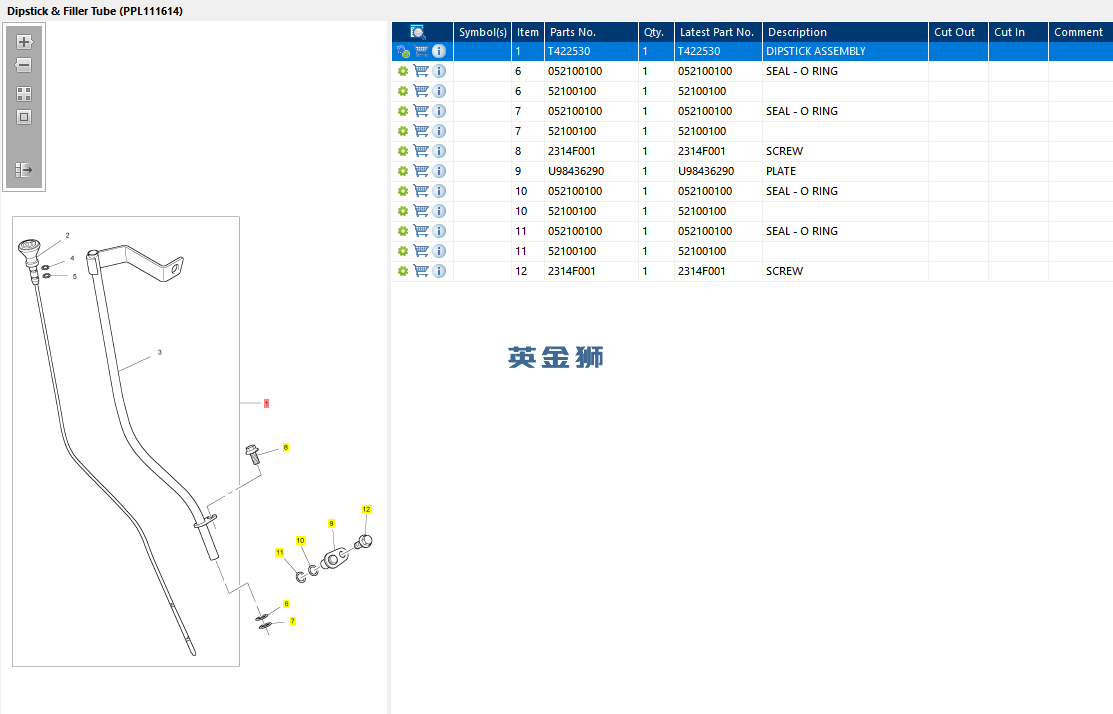Click gear icon for item 11 part 052100100
Viewport: 1113px width, 714px height.
pyautogui.click(x=403, y=231)
